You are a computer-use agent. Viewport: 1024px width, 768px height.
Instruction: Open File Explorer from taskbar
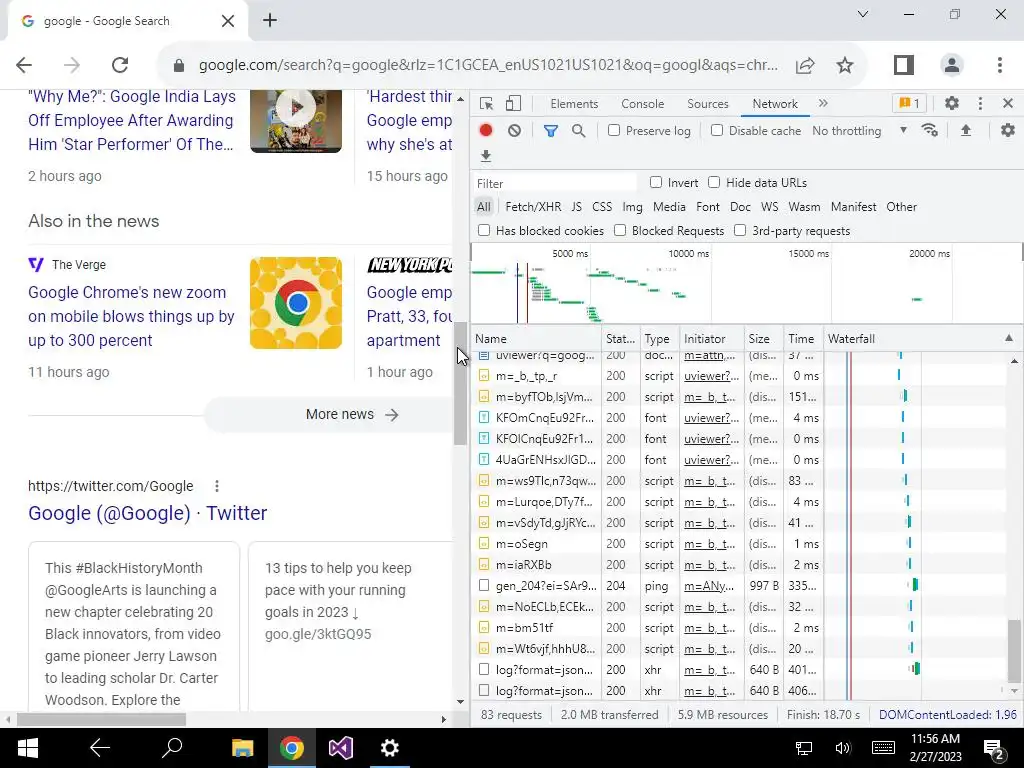pyautogui.click(x=242, y=748)
